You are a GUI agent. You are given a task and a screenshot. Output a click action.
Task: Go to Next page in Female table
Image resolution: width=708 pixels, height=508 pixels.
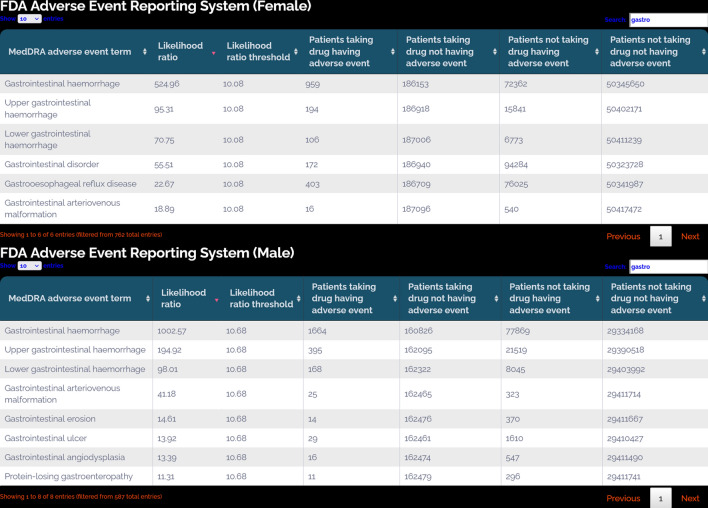coord(690,237)
